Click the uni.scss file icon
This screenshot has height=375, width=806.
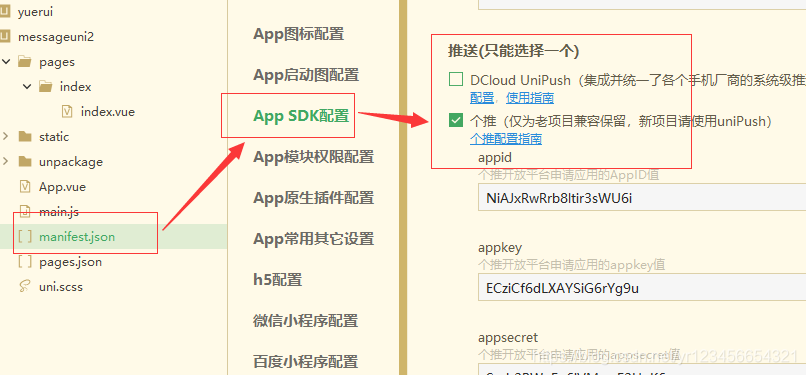[x=24, y=286]
